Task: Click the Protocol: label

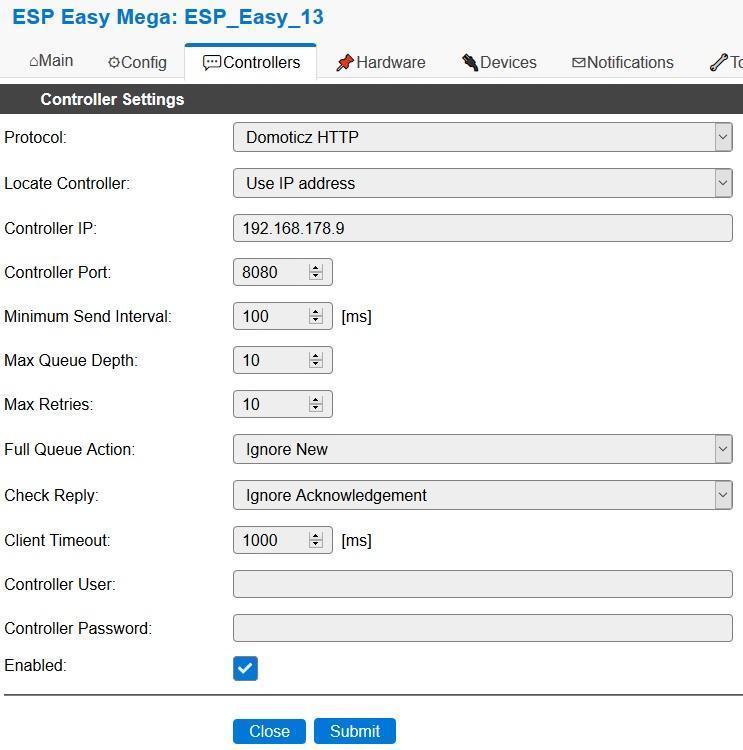Action: [35, 138]
